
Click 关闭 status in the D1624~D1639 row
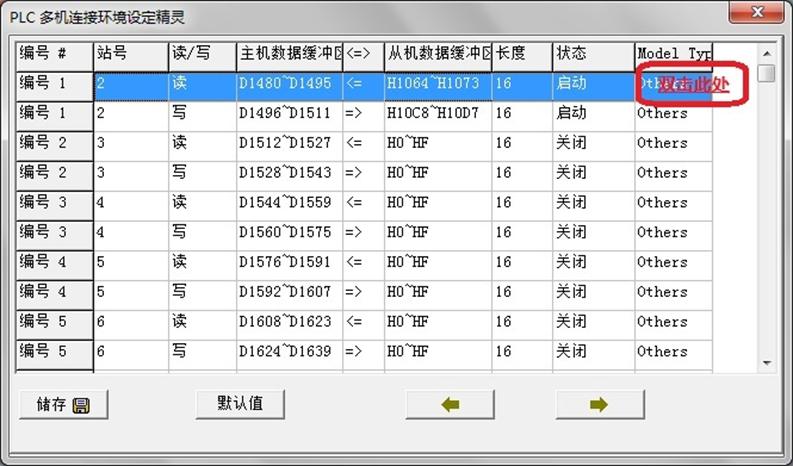click(593, 356)
